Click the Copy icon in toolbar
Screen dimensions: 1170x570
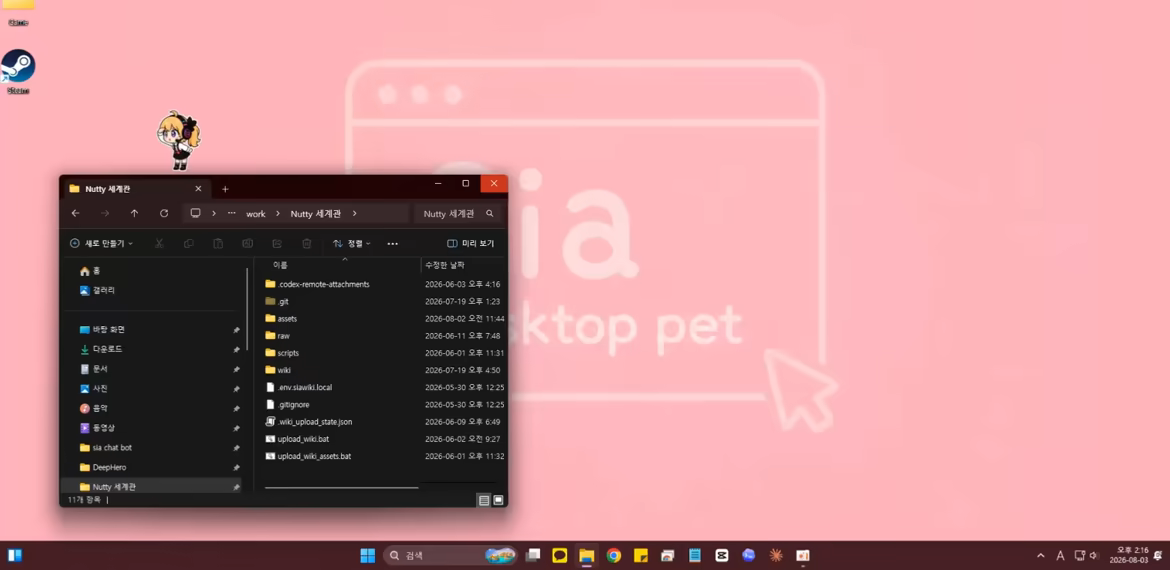point(189,243)
